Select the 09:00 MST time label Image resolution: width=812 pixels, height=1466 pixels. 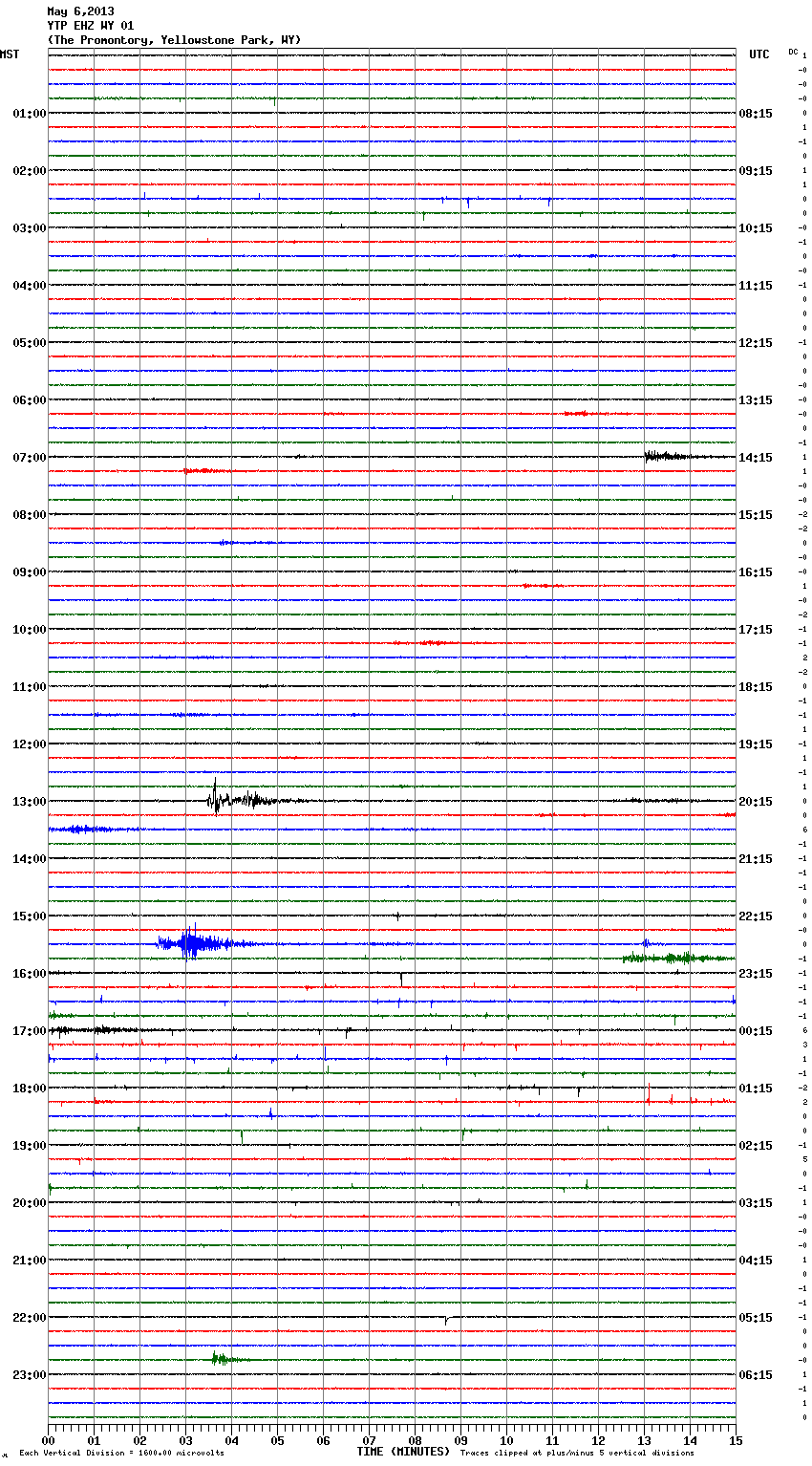30,572
